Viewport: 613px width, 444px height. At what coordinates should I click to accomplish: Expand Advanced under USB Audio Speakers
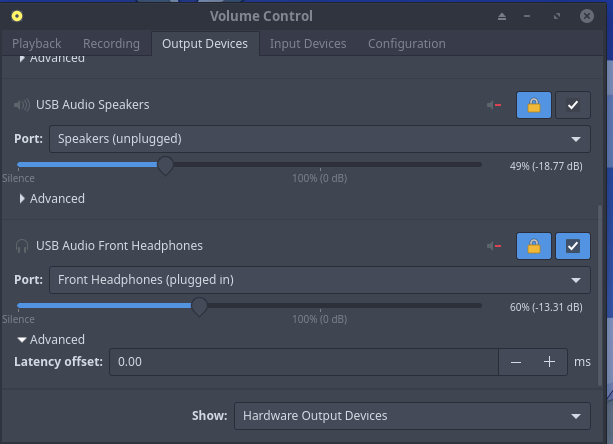click(52, 199)
